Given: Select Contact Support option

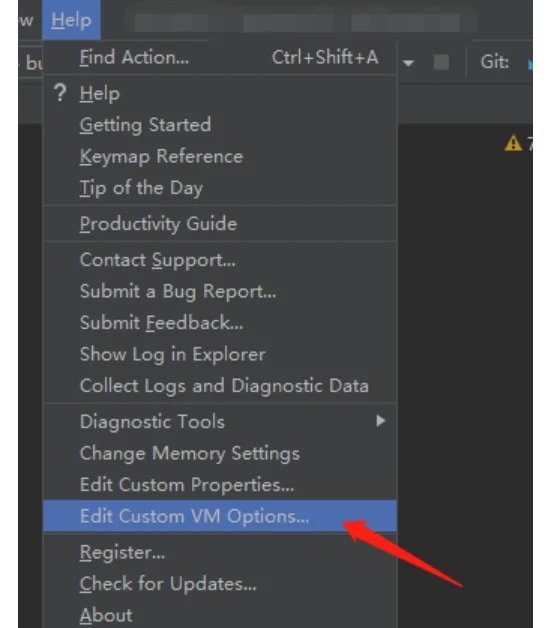Looking at the screenshot, I should pos(220,260).
